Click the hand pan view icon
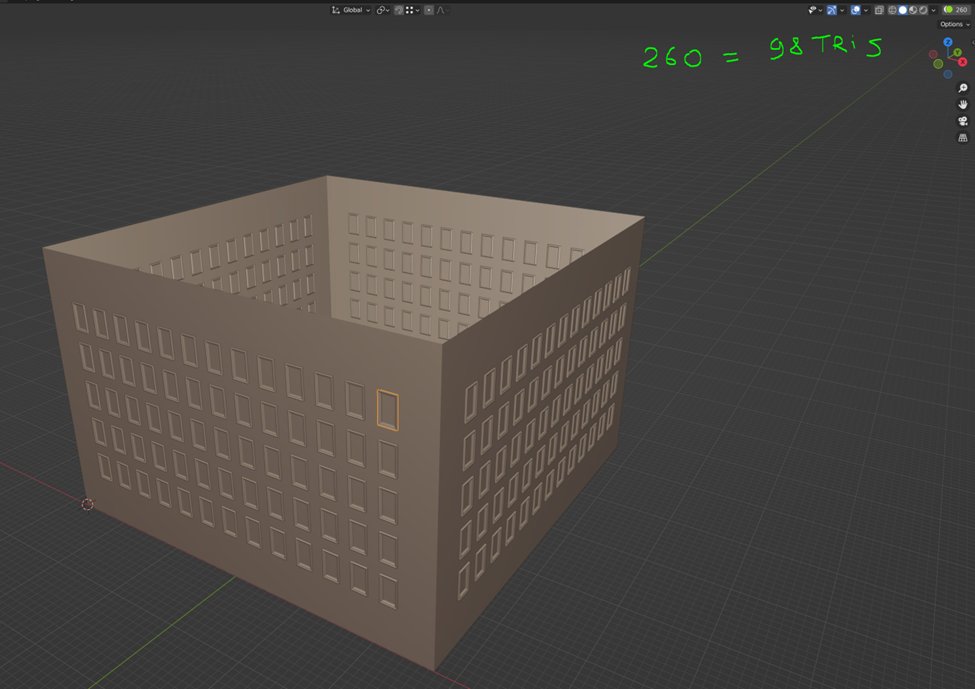The width and height of the screenshot is (975, 689). pyautogui.click(x=963, y=104)
